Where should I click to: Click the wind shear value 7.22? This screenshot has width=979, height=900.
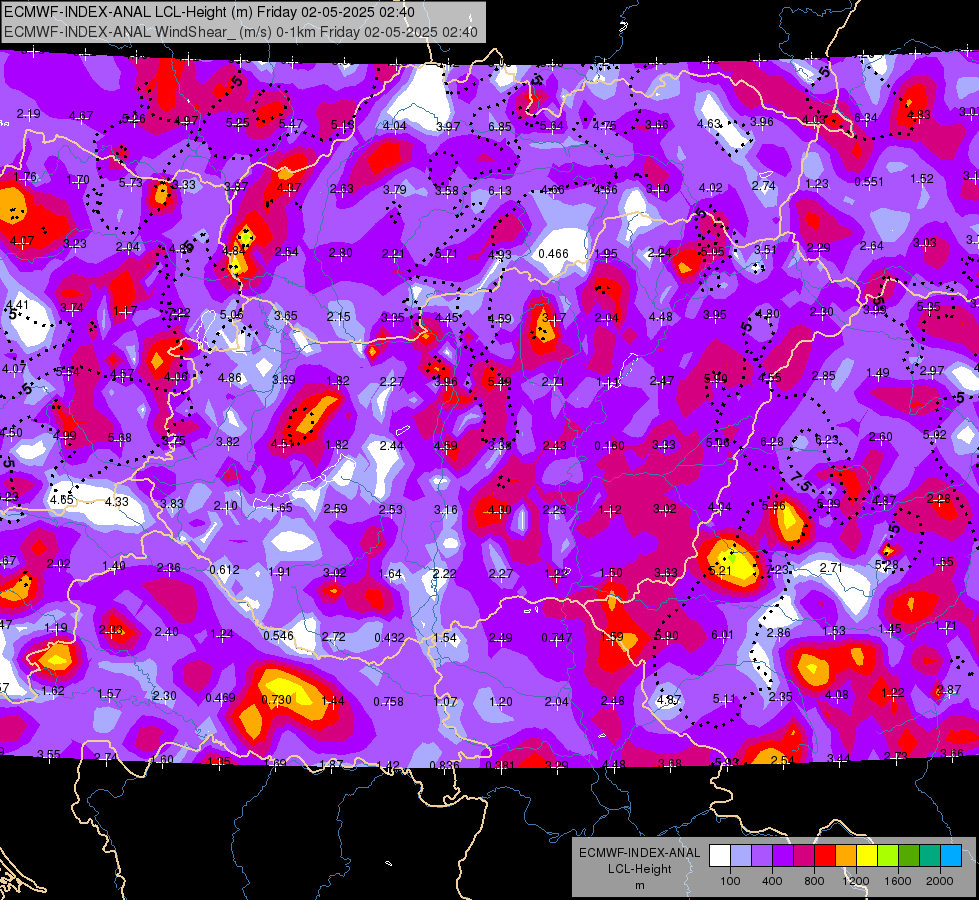point(179,313)
